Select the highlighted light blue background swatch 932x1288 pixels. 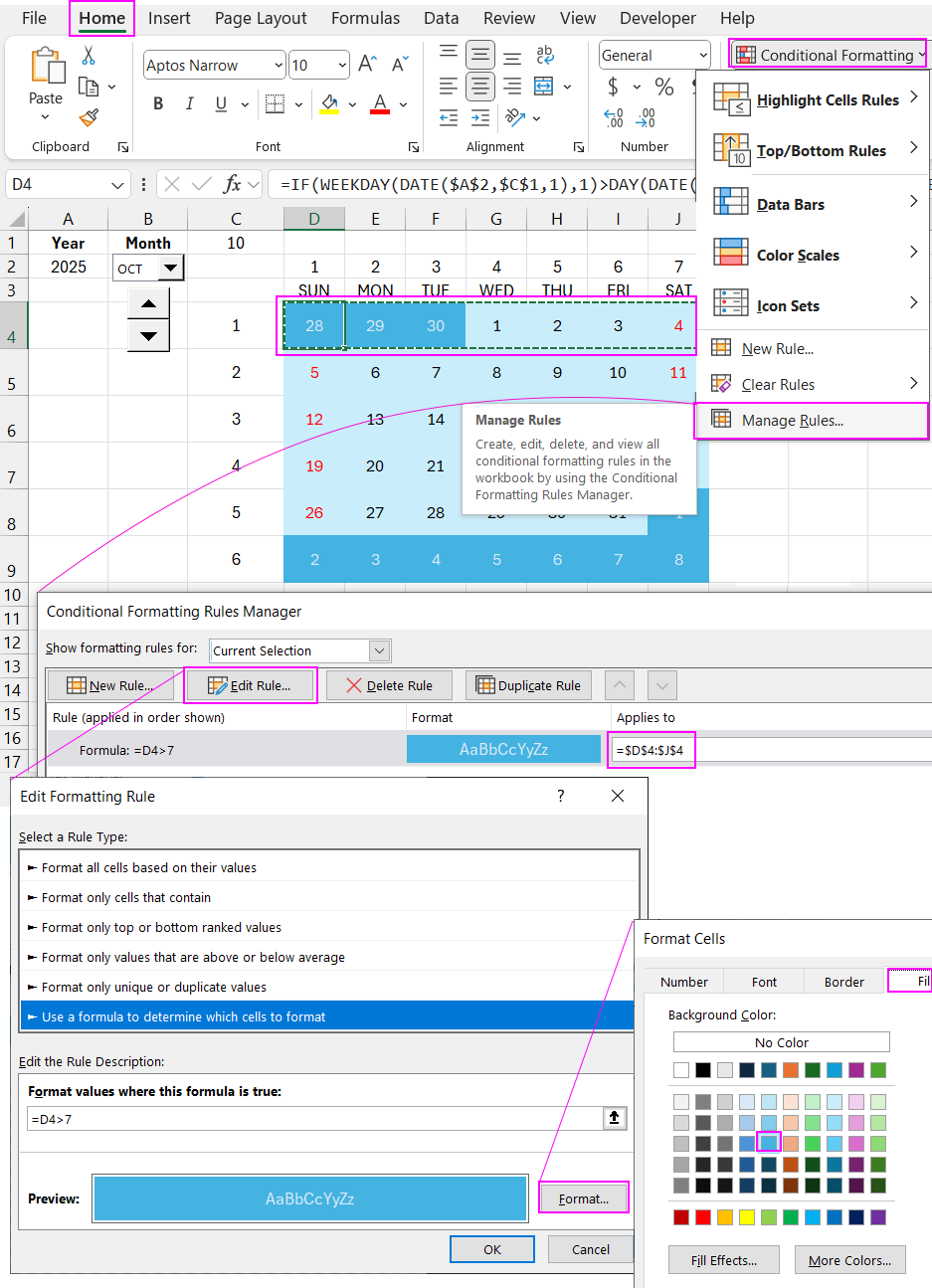point(768,1143)
